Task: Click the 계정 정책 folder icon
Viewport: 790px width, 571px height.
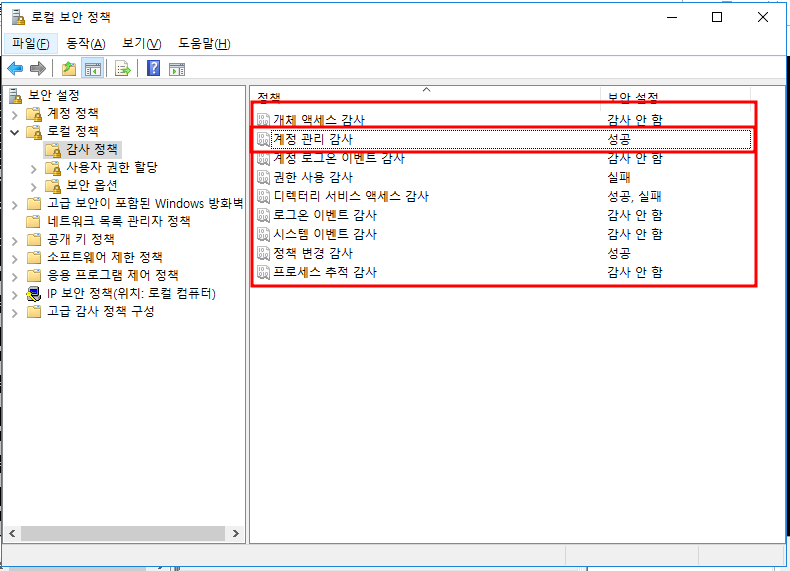Action: pos(34,114)
